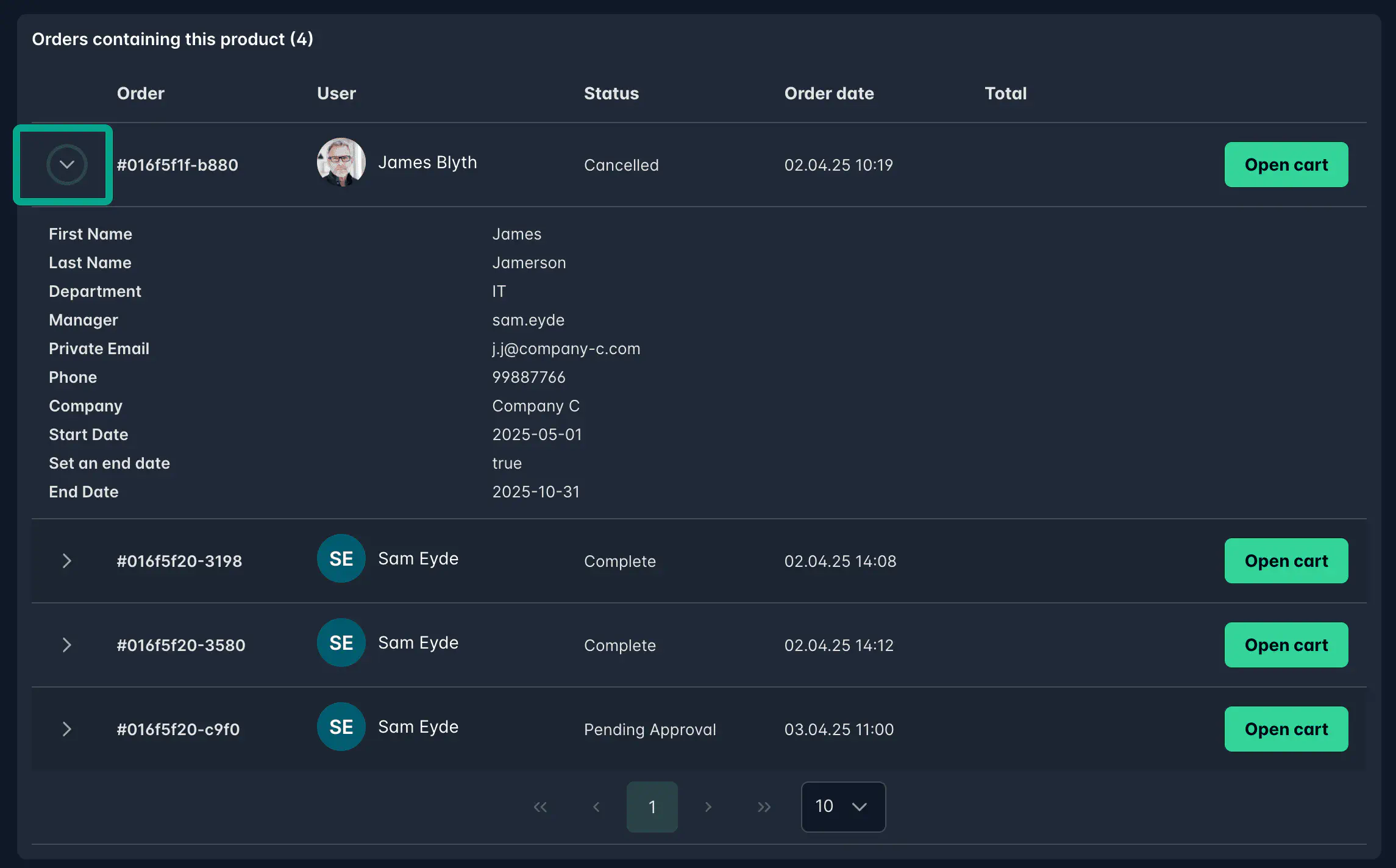Expand order #016f5f20-3198 details
1396x868 pixels.
tap(67, 561)
